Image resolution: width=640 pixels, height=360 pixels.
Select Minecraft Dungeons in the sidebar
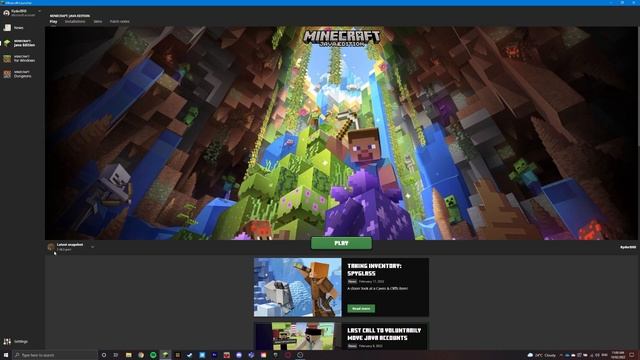17,74
